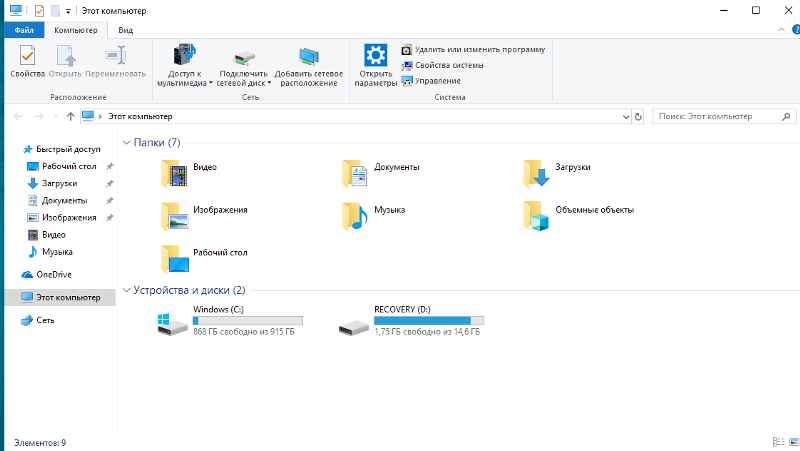Open Свойства системы in ribbon
Viewport: 800px width, 451px height.
coord(442,65)
